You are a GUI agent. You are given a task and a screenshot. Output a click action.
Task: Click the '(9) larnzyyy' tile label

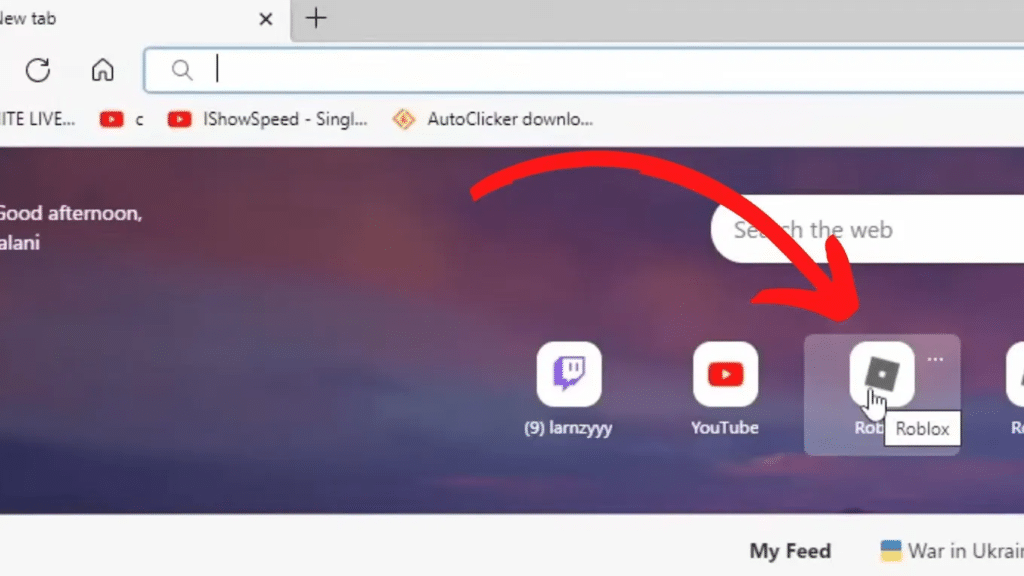click(568, 428)
